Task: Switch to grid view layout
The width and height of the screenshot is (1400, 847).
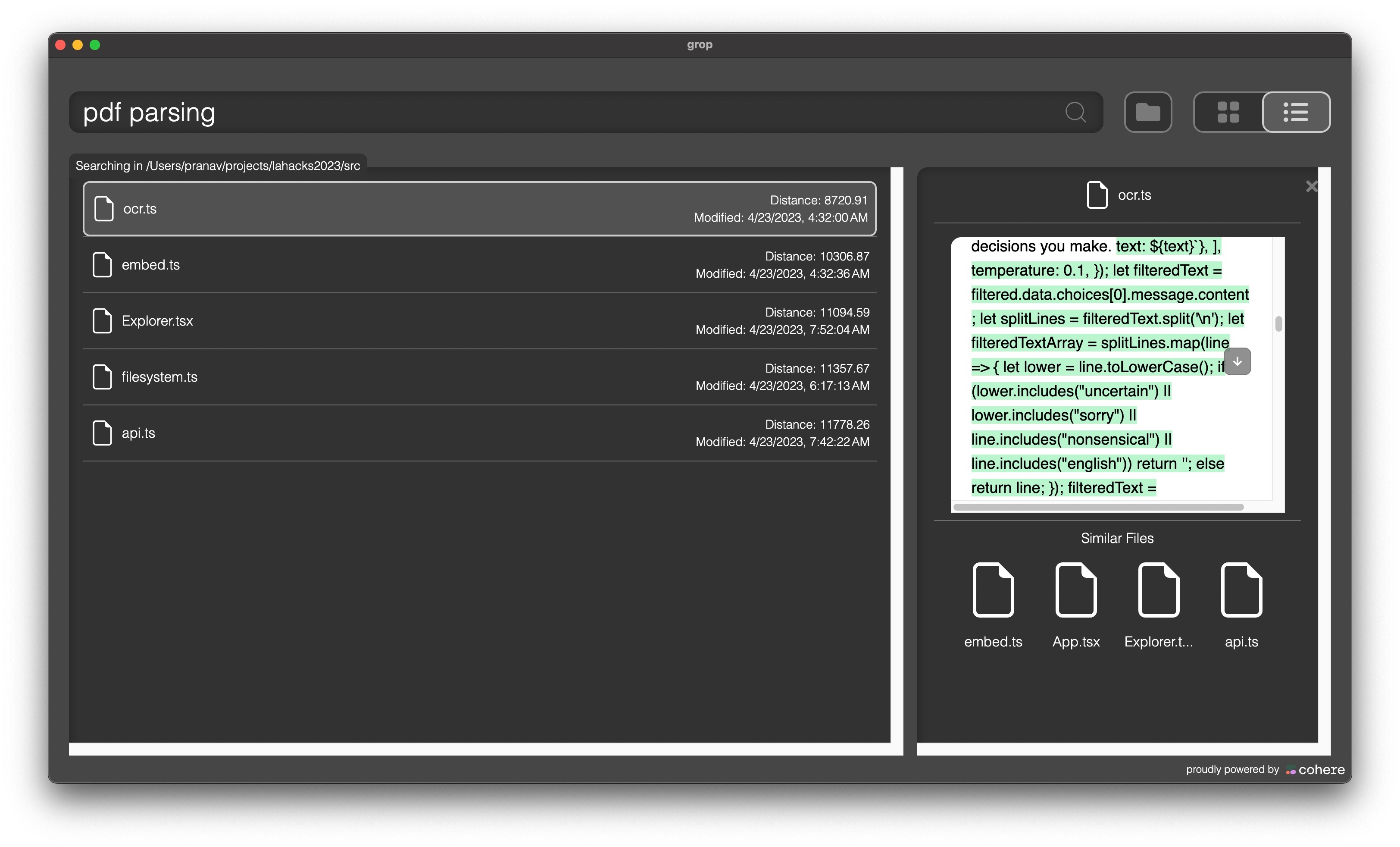Action: pos(1228,113)
